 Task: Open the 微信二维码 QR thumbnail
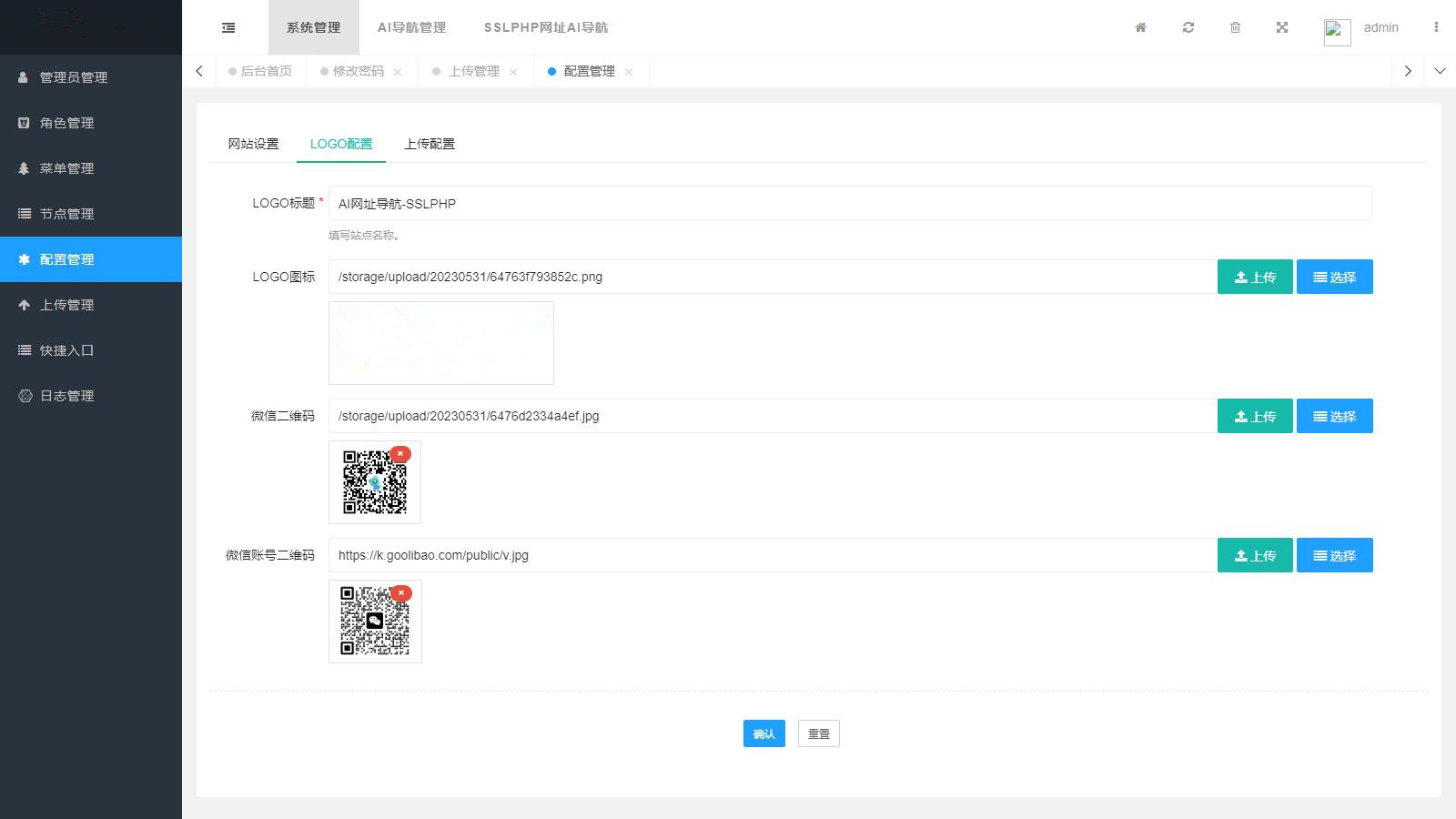click(x=374, y=482)
